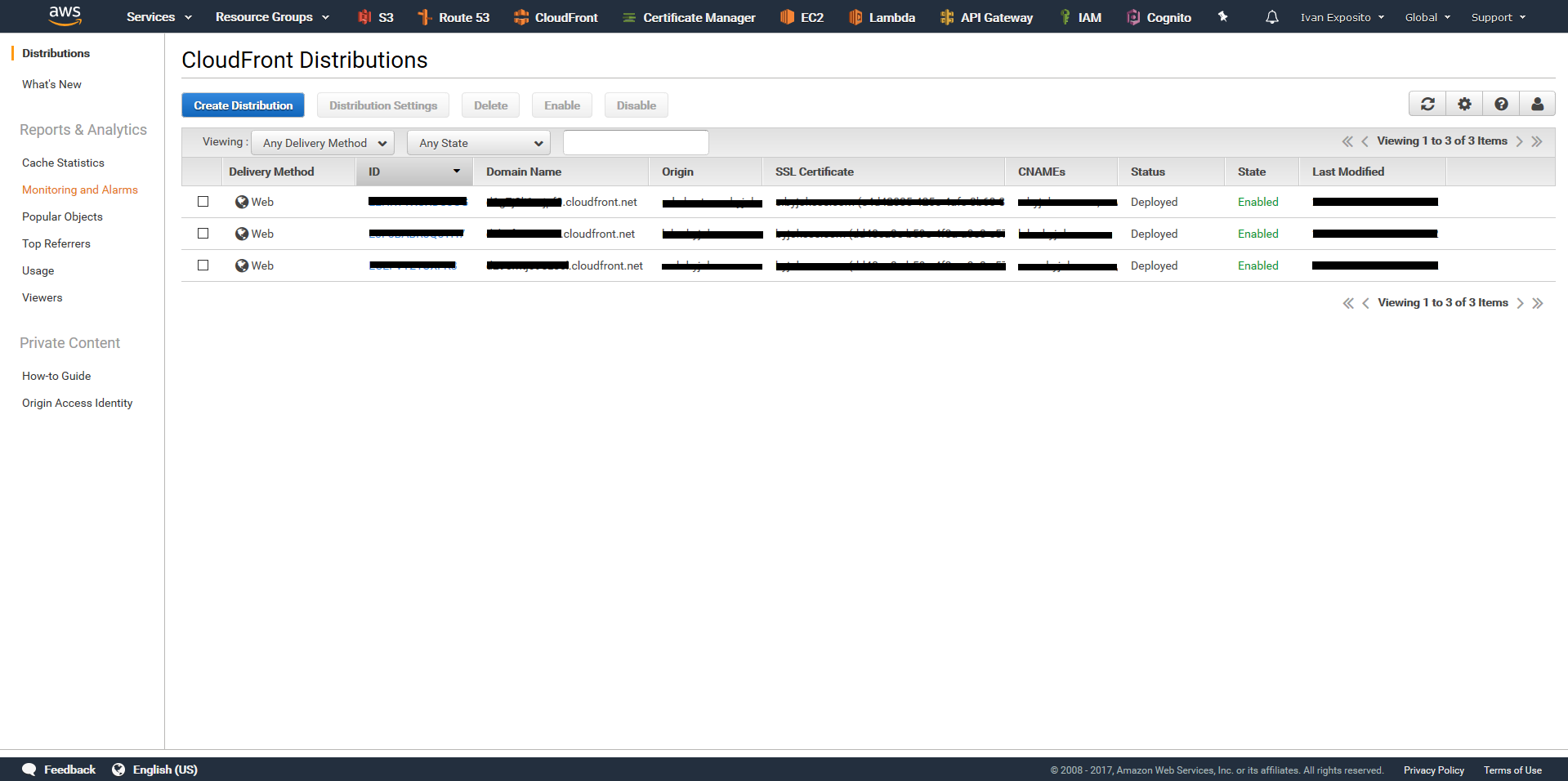Go to next page in bottom pager
This screenshot has width=1568, height=781.
pyautogui.click(x=1520, y=303)
